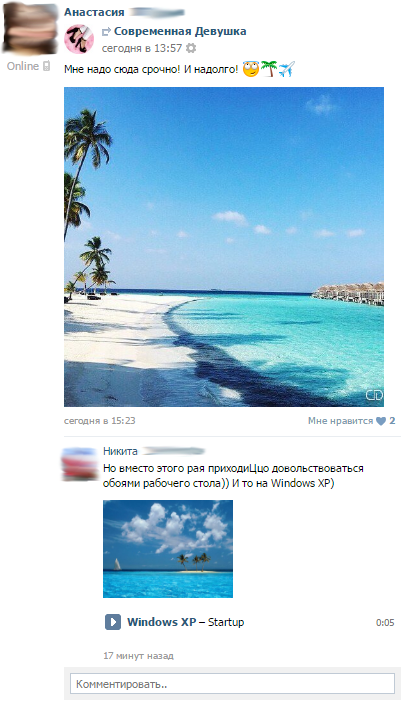The width and height of the screenshot is (407, 704).
Task: Click the 17 минут назад comment time
Action: (x=138, y=656)
